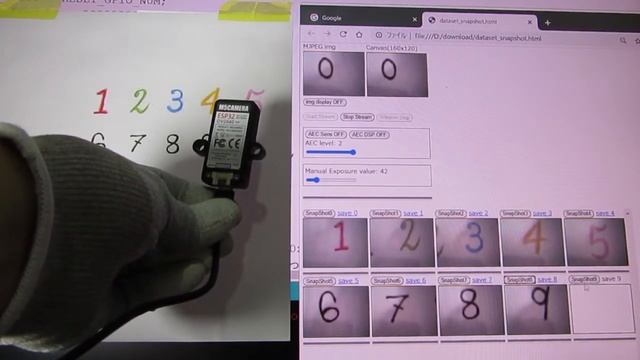Select the greyed-out Start Stream button

pos(320,117)
